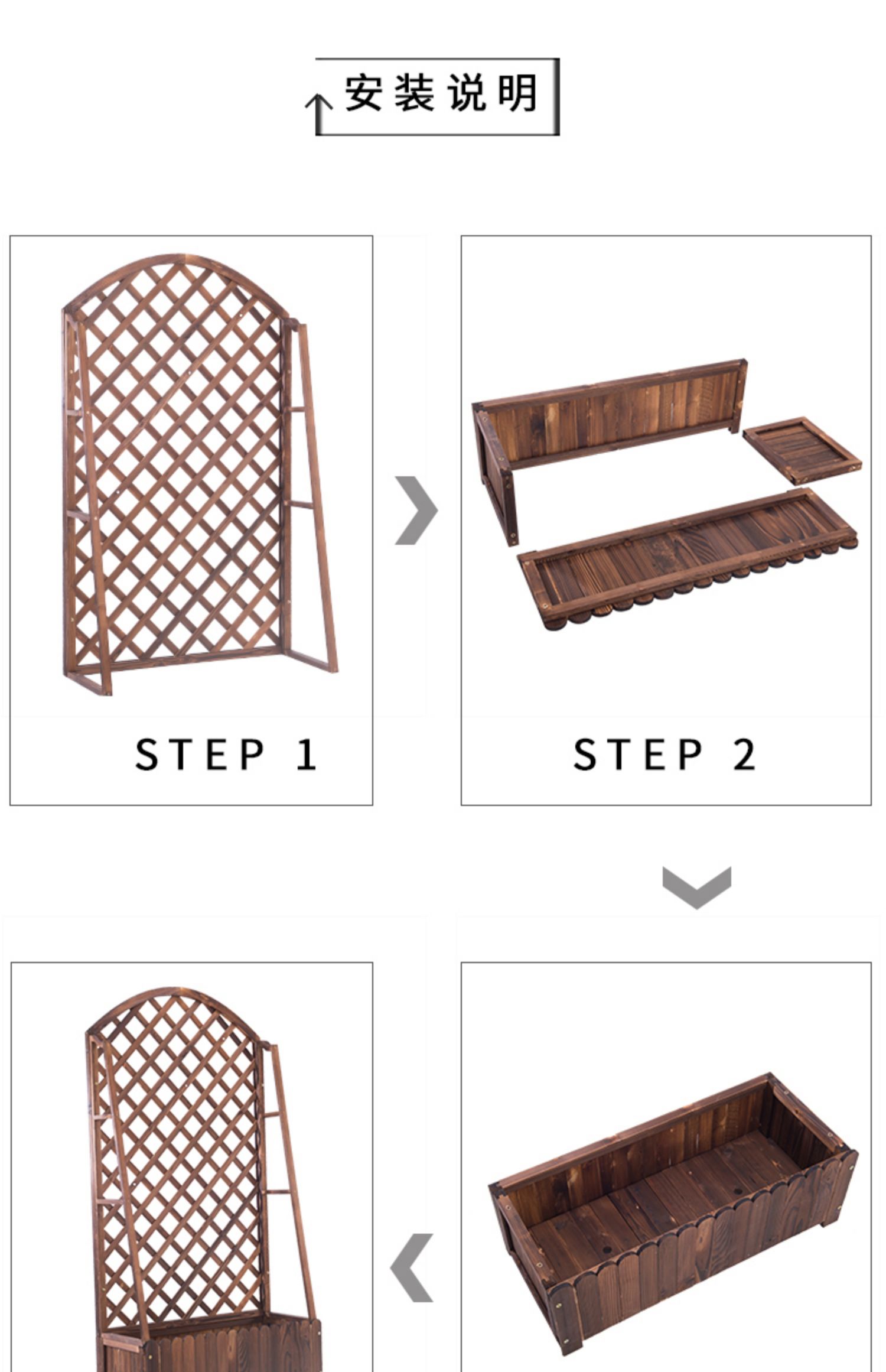The image size is (886, 1372).
Task: Click the Step 1 card frame
Action: click(x=191, y=520)
